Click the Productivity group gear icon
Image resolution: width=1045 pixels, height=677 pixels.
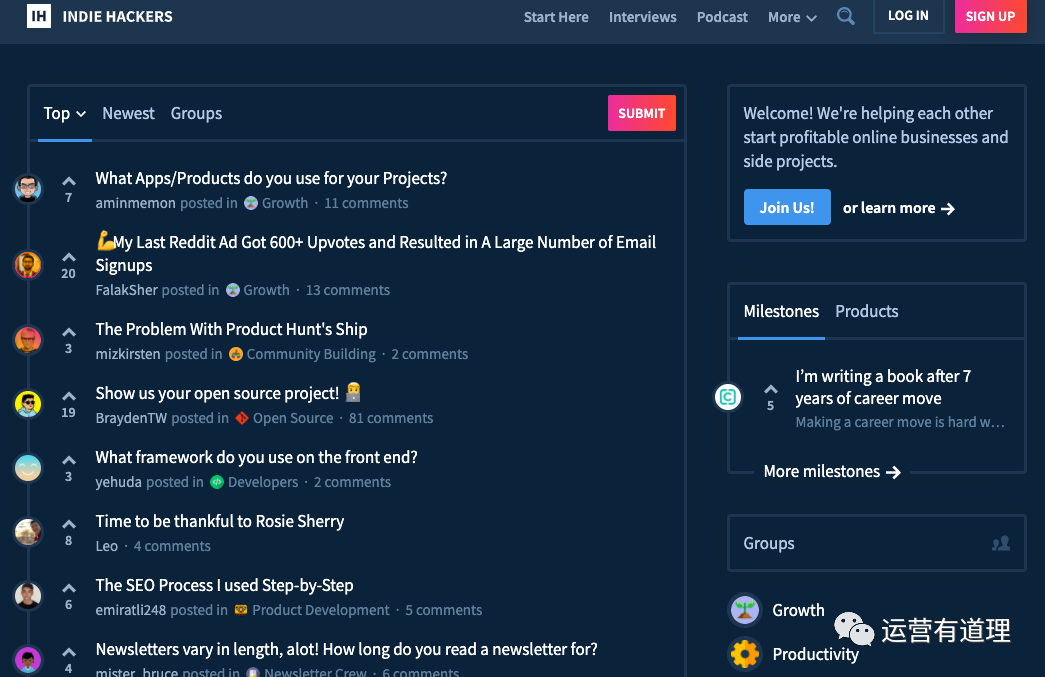[x=745, y=654]
